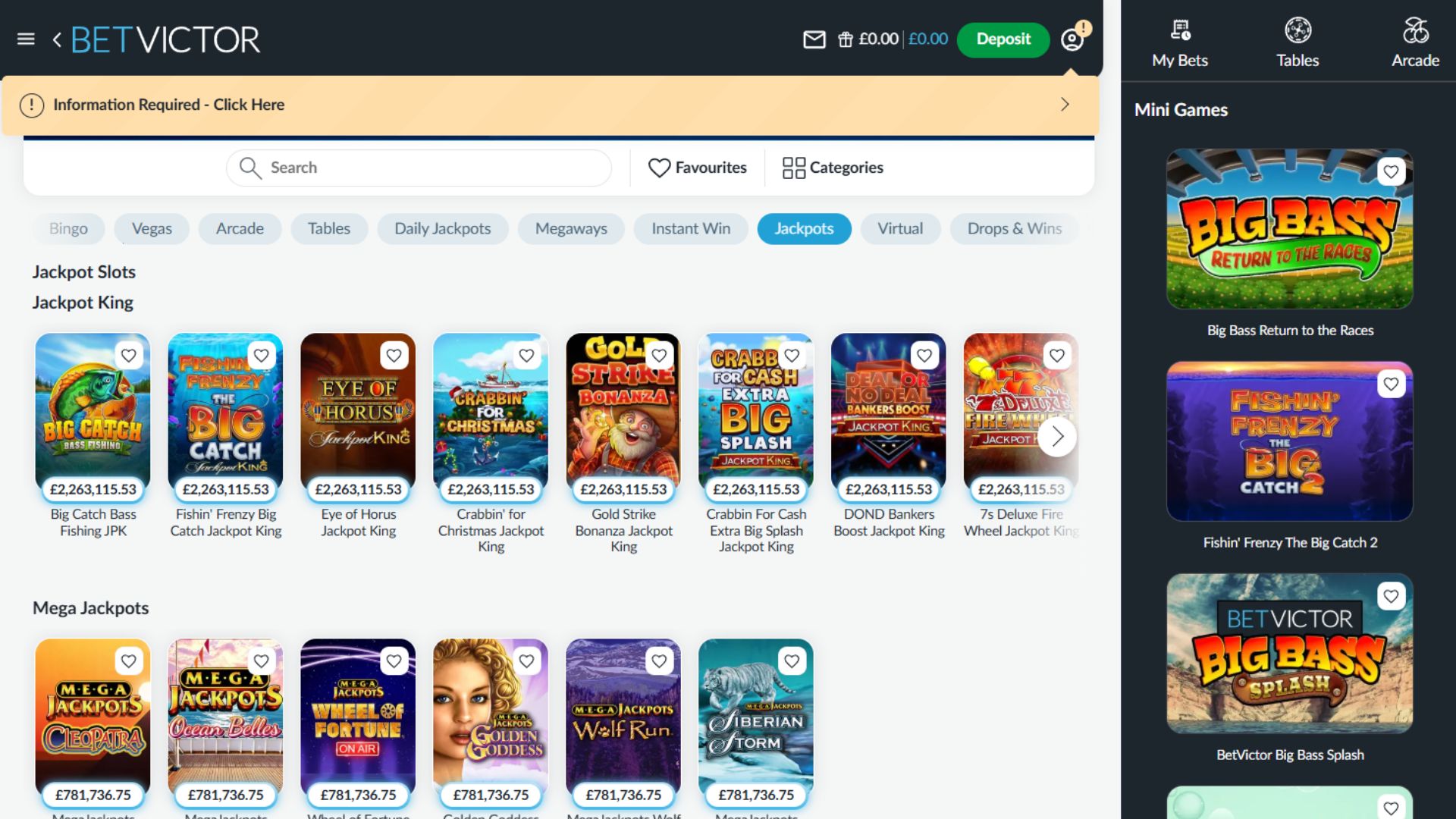
Task: Click the BetVictor logo
Action: [x=165, y=39]
